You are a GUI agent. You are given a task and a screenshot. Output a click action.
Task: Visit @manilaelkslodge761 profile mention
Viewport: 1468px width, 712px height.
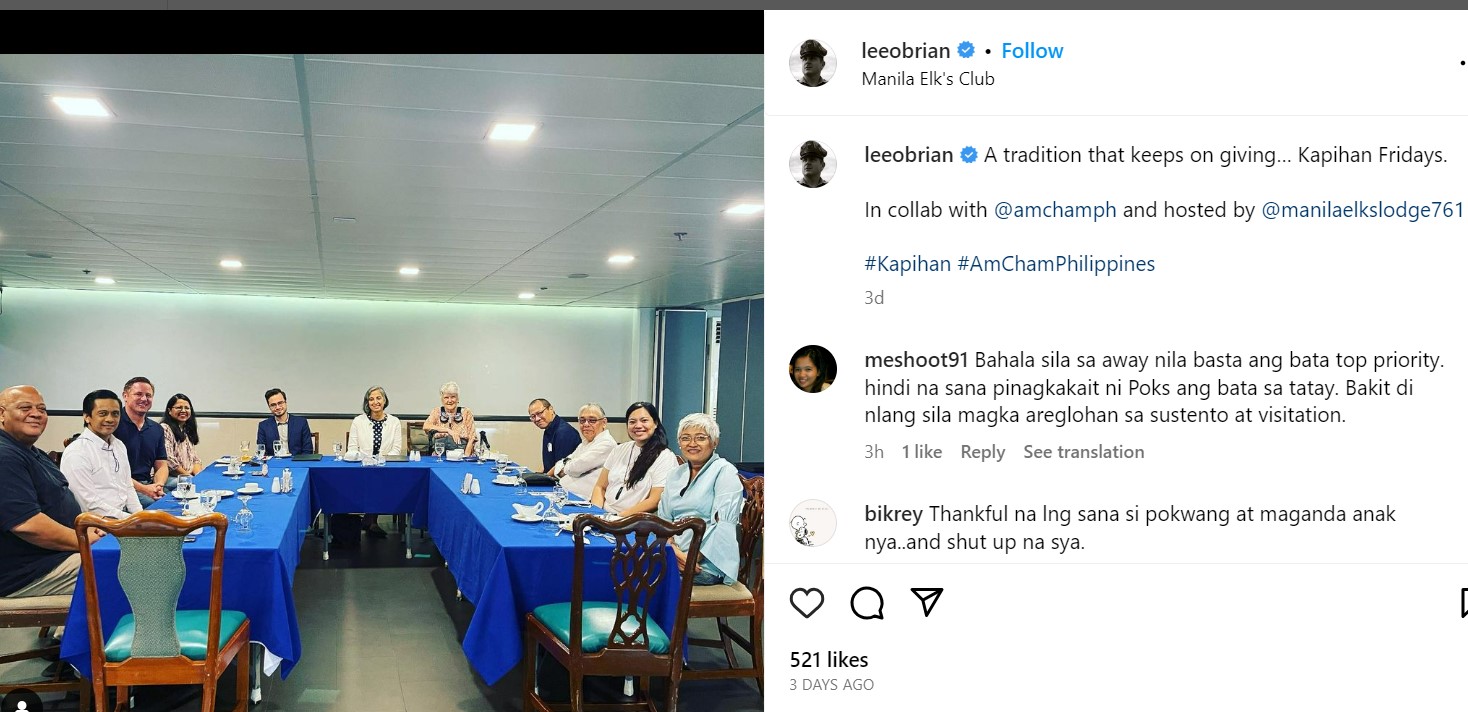point(1363,210)
